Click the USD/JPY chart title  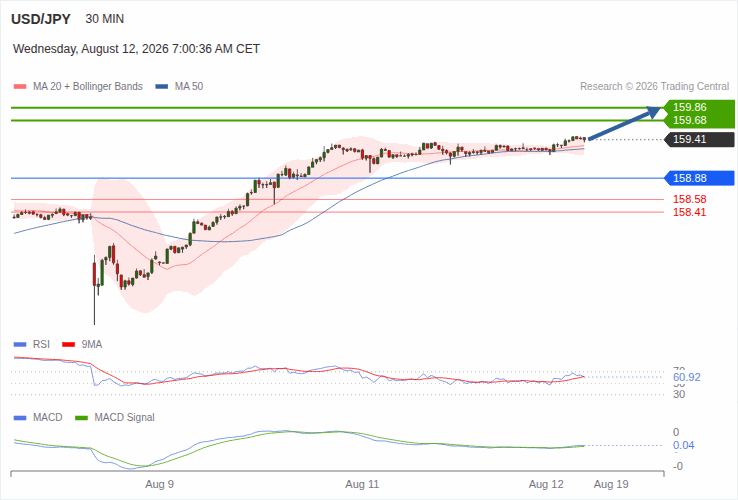[x=41, y=19]
